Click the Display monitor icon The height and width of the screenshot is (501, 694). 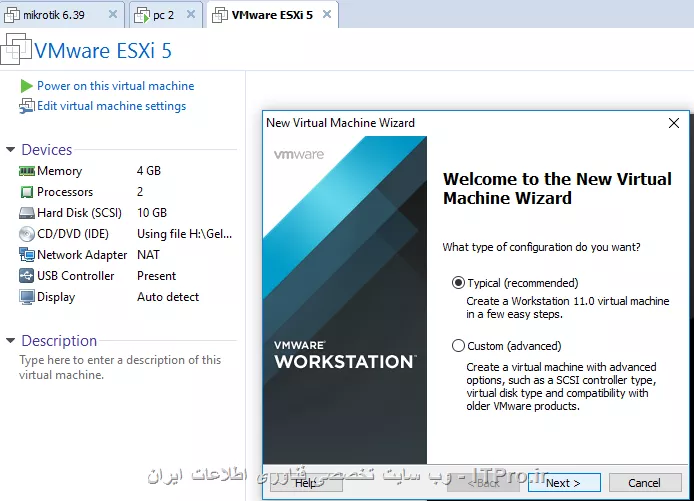[x=27, y=297]
